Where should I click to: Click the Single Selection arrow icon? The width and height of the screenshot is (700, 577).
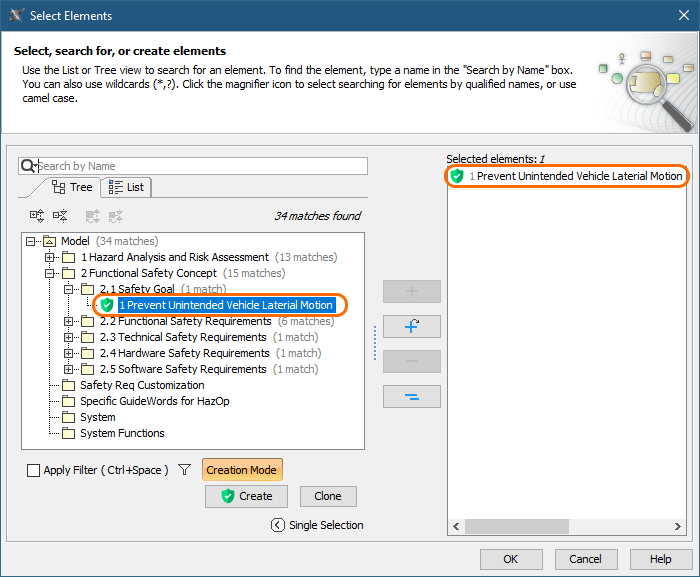click(277, 525)
